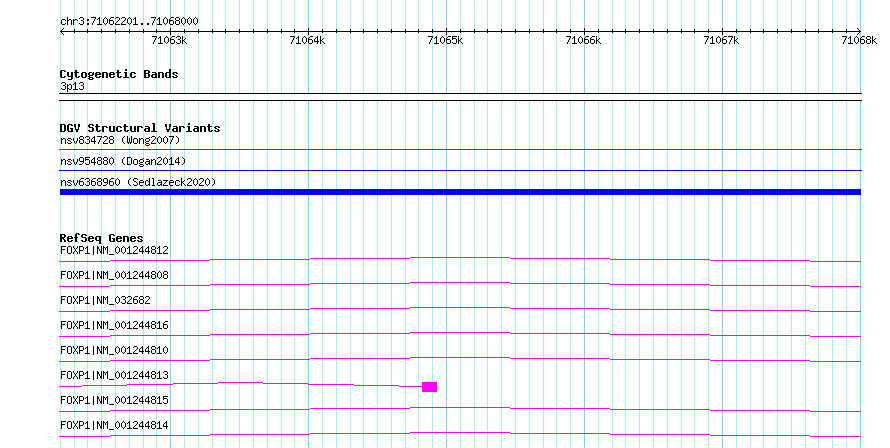Open transcript FOXP1|NM_001244814
This screenshot has height=448, width=890.
pos(114,425)
